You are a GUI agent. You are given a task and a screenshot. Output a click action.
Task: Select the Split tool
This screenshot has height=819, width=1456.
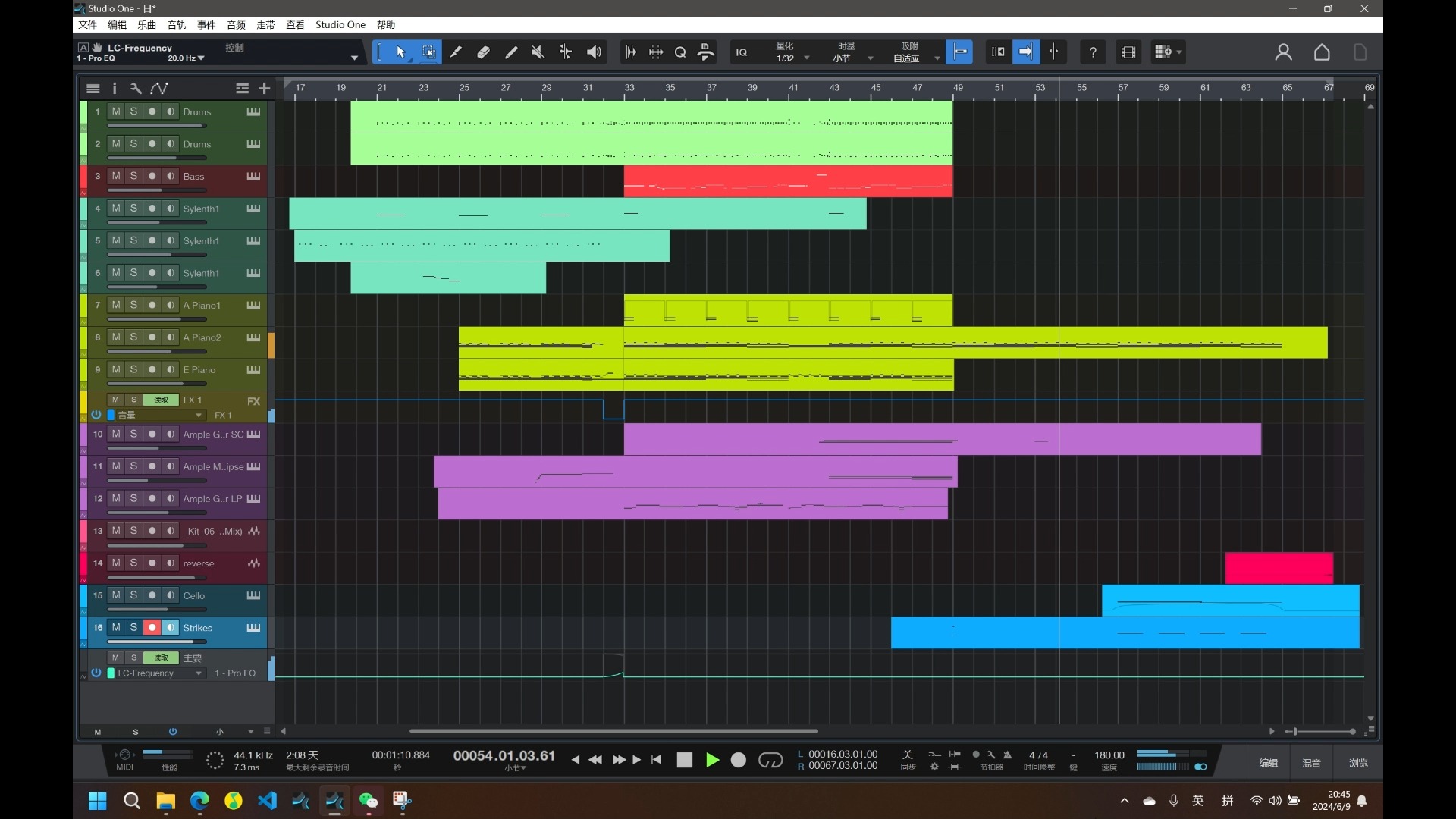point(456,52)
